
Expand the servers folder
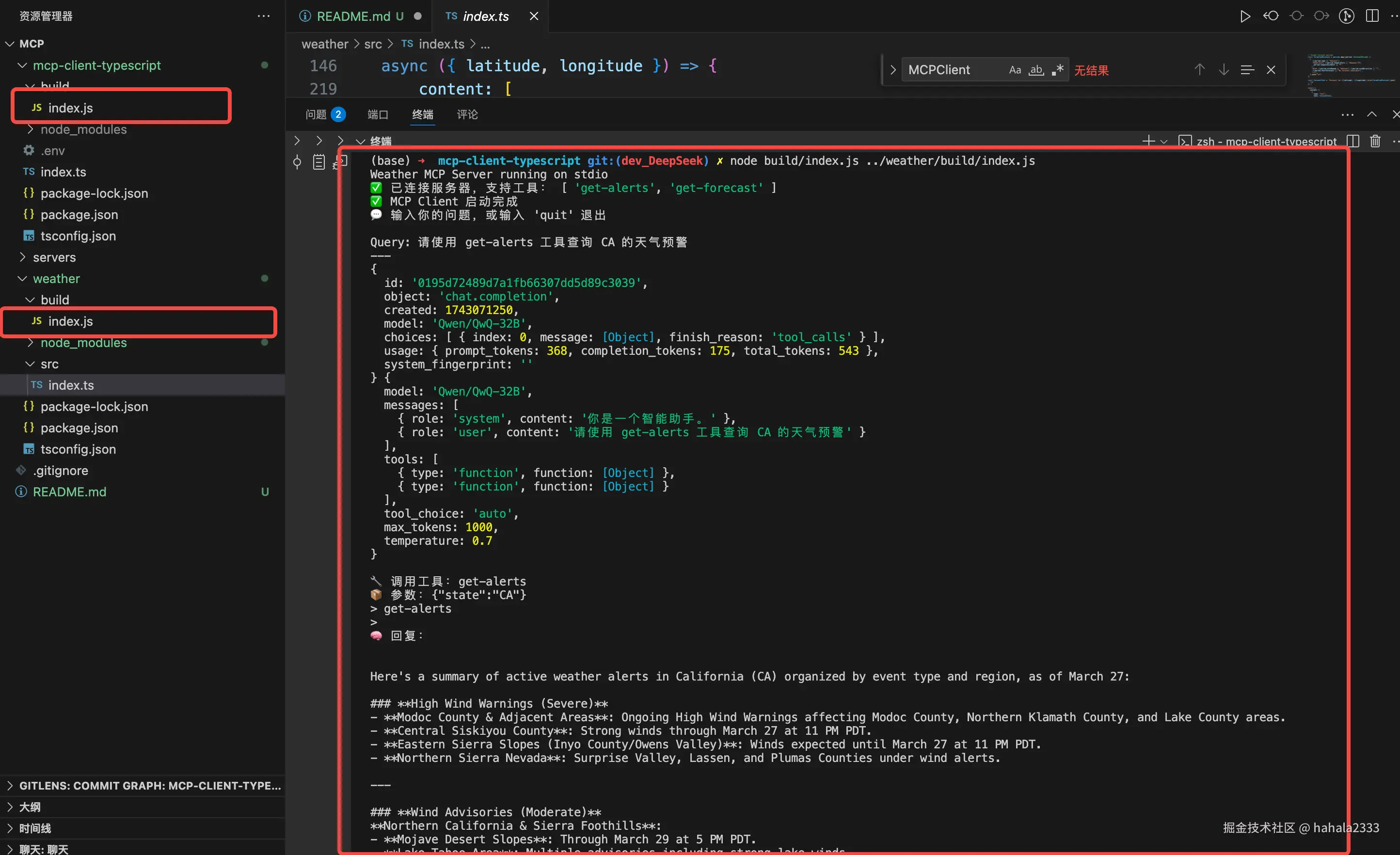pos(54,257)
